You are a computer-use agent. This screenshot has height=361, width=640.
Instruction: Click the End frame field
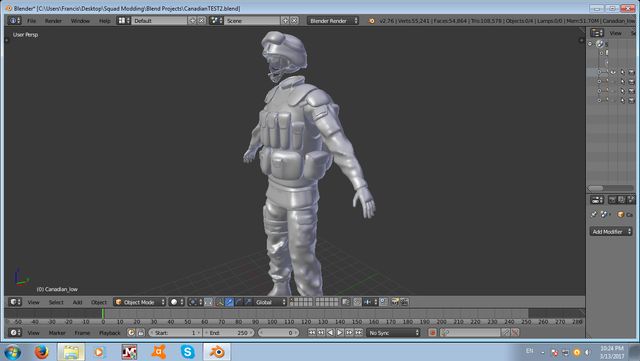229,333
